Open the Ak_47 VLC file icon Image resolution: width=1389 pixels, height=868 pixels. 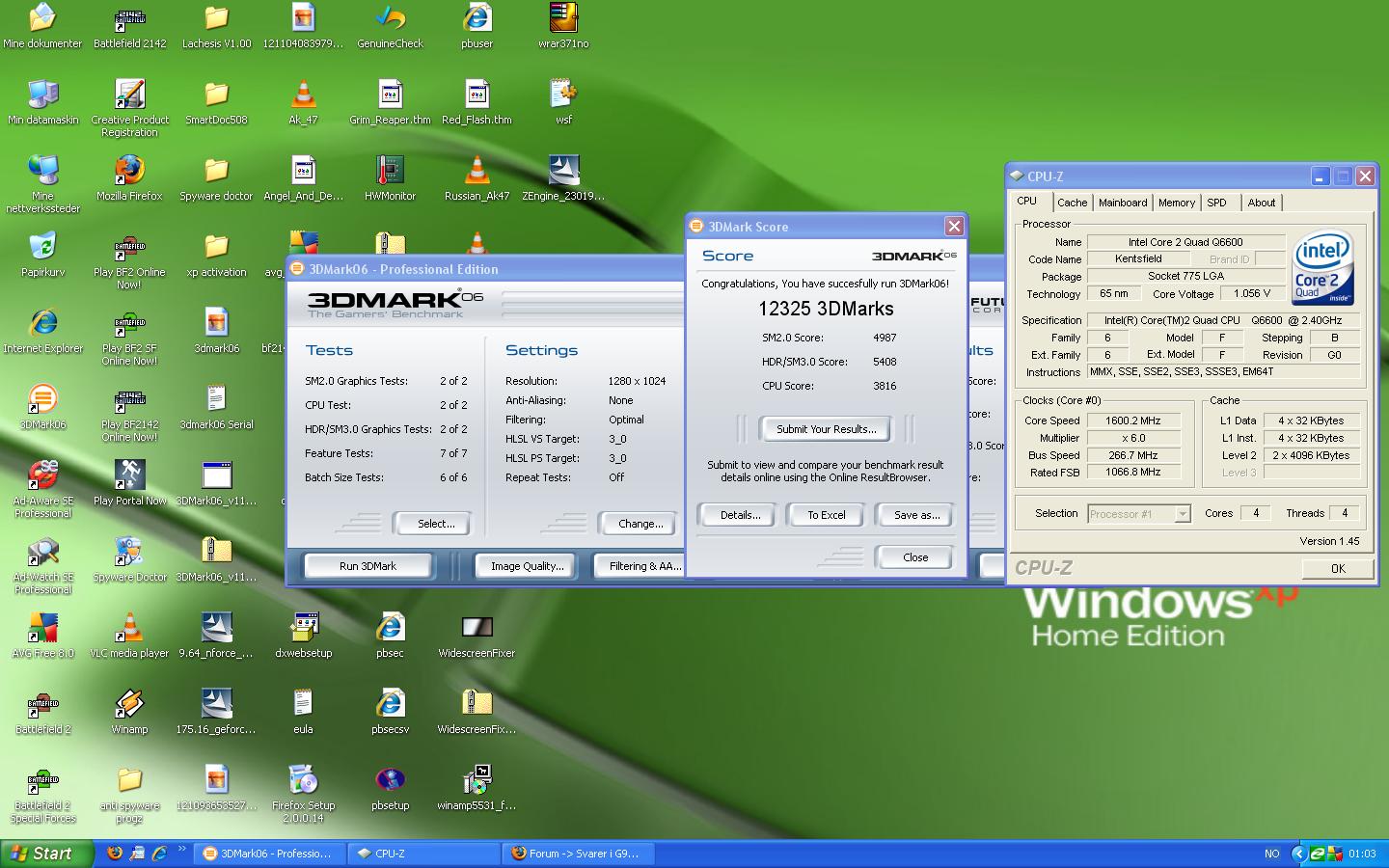(x=303, y=101)
